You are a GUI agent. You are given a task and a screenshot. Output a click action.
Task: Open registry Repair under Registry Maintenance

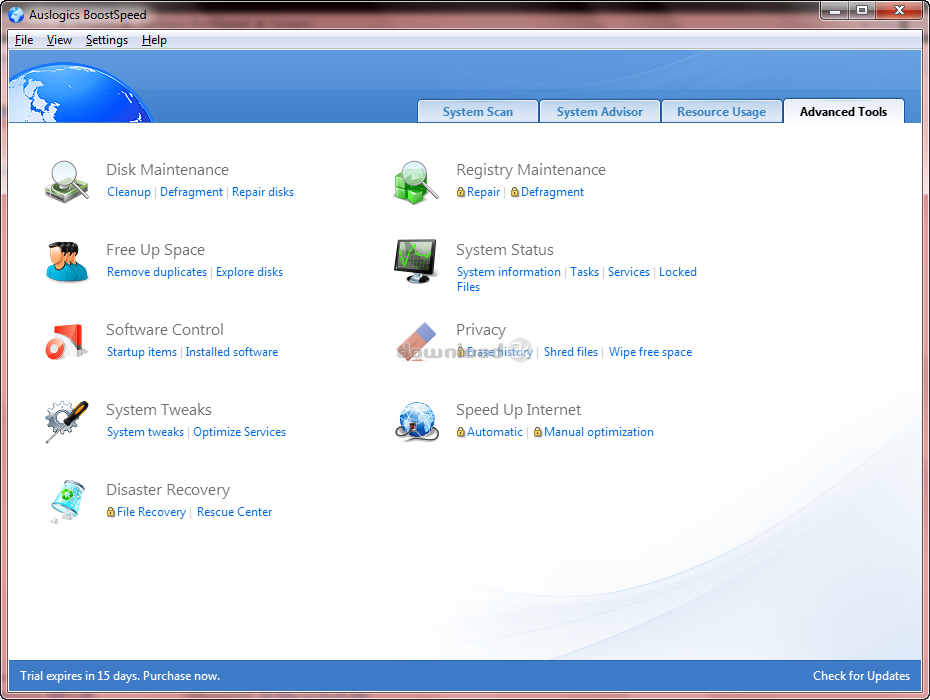[x=483, y=192]
